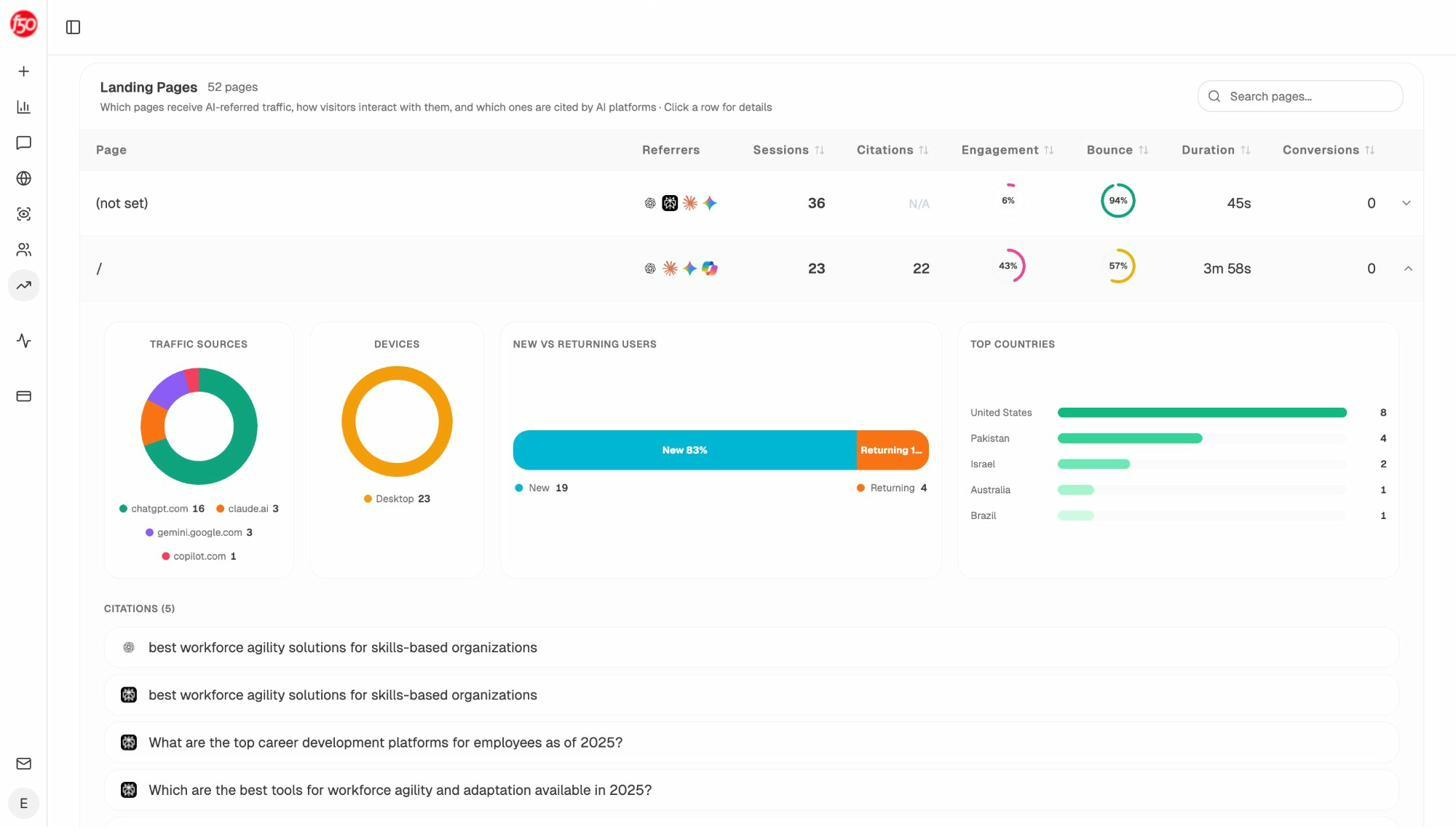
Task: Open the Analytics bar-chart panel in sidebar
Action: (23, 106)
